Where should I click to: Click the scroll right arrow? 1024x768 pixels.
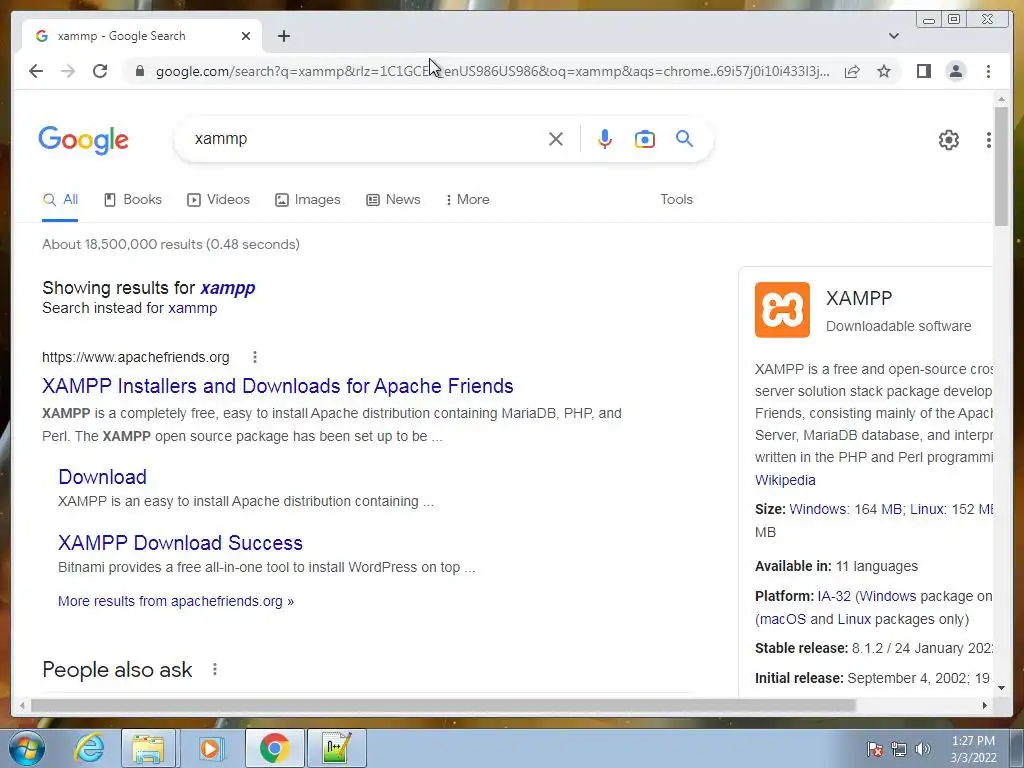[x=984, y=705]
